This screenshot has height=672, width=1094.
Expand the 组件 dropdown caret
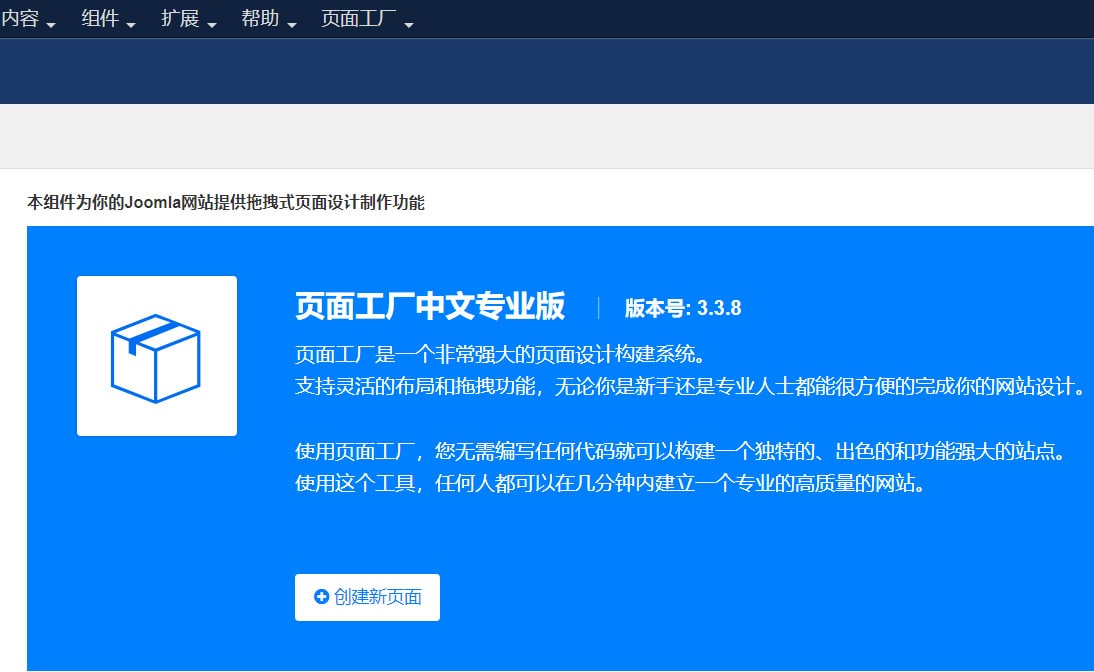(130, 25)
